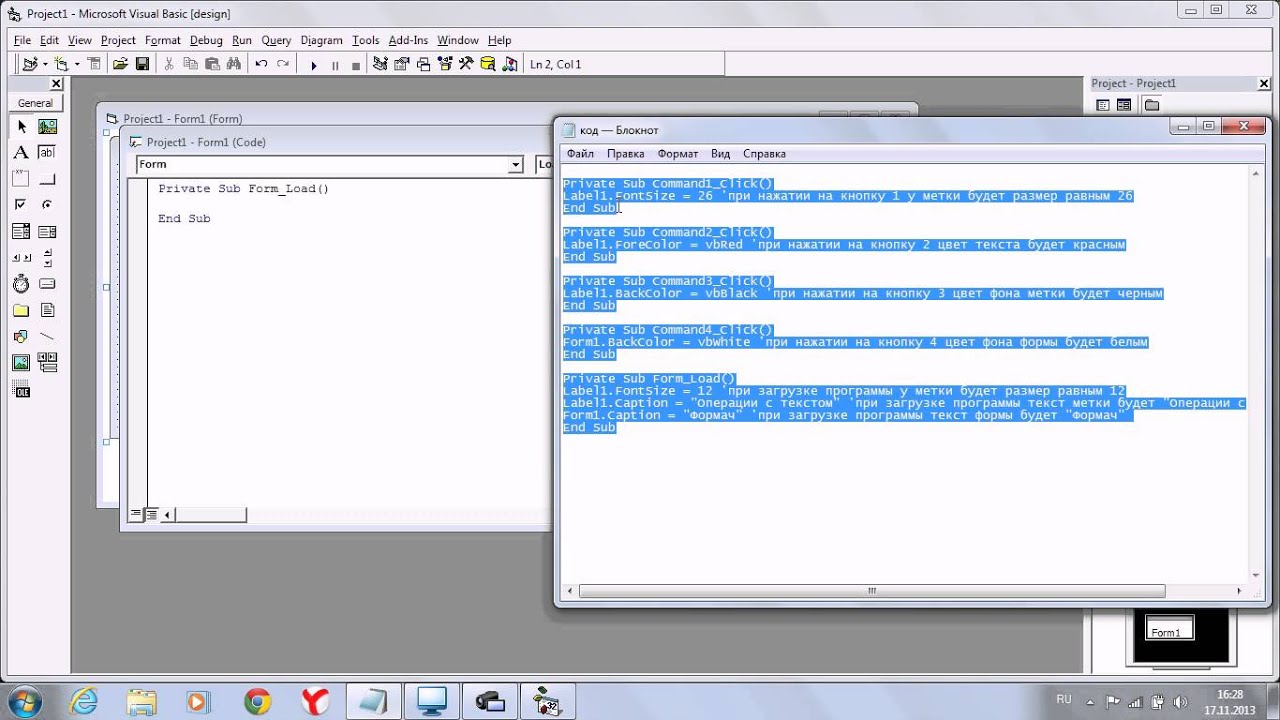This screenshot has height=720, width=1280.
Task: Click the Redo toolbar icon
Action: 283,64
